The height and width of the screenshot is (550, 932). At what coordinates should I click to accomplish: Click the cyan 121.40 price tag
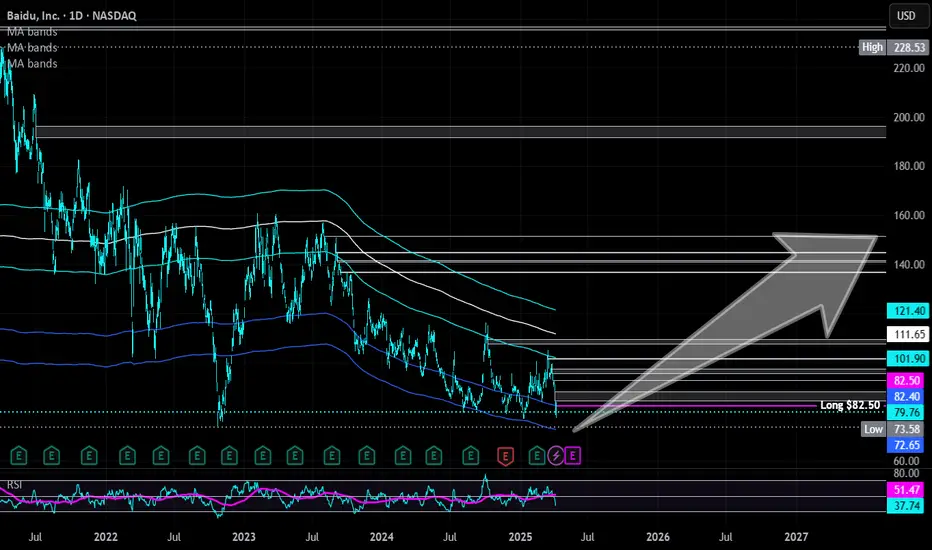coord(908,311)
